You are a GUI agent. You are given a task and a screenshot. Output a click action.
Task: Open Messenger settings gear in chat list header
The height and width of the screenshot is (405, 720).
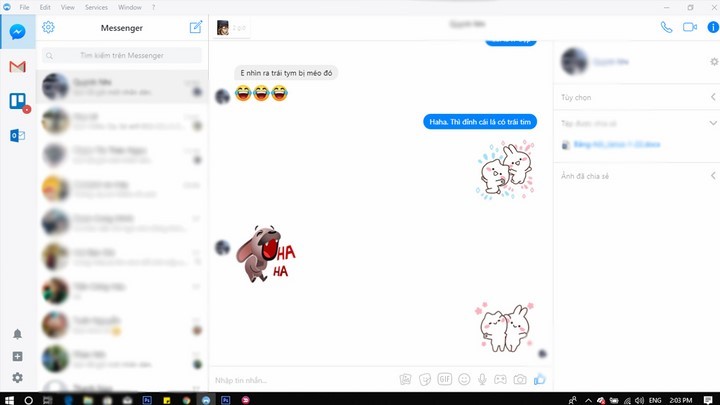pyautogui.click(x=49, y=27)
